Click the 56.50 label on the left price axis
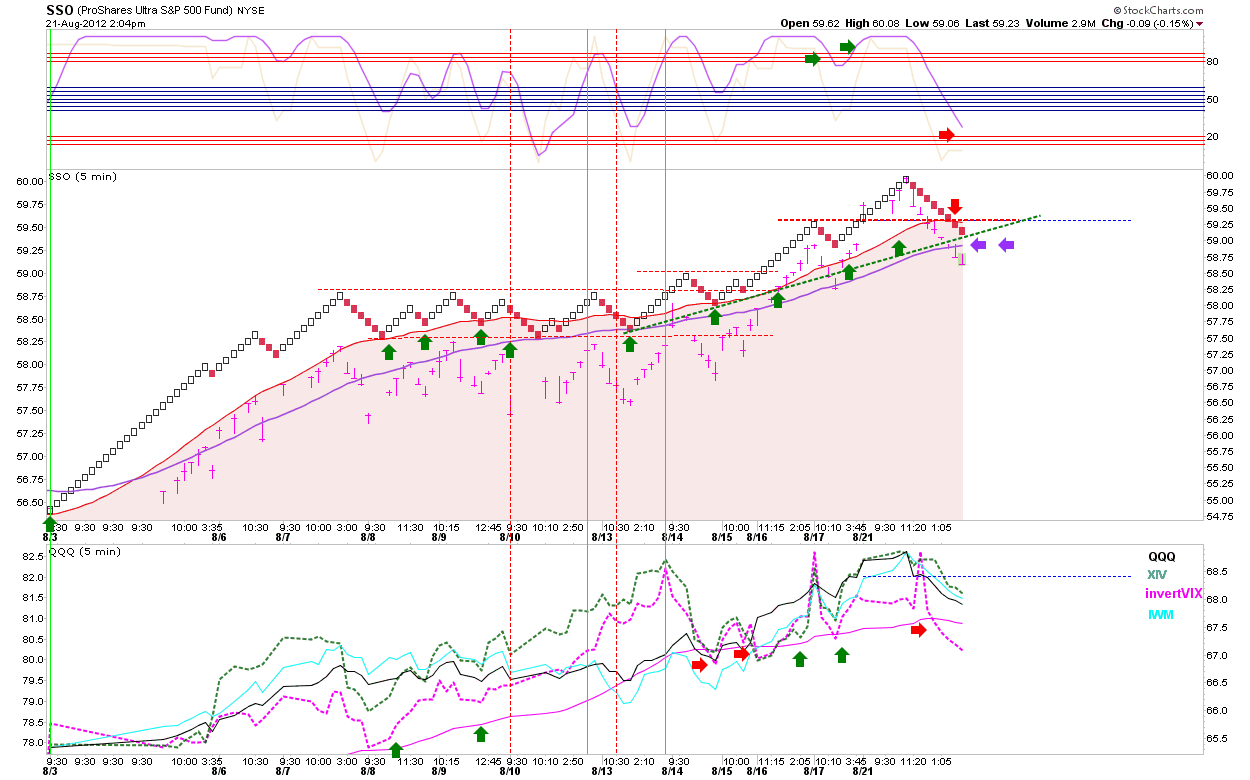The height and width of the screenshot is (780, 1250). pyautogui.click(x=30, y=502)
